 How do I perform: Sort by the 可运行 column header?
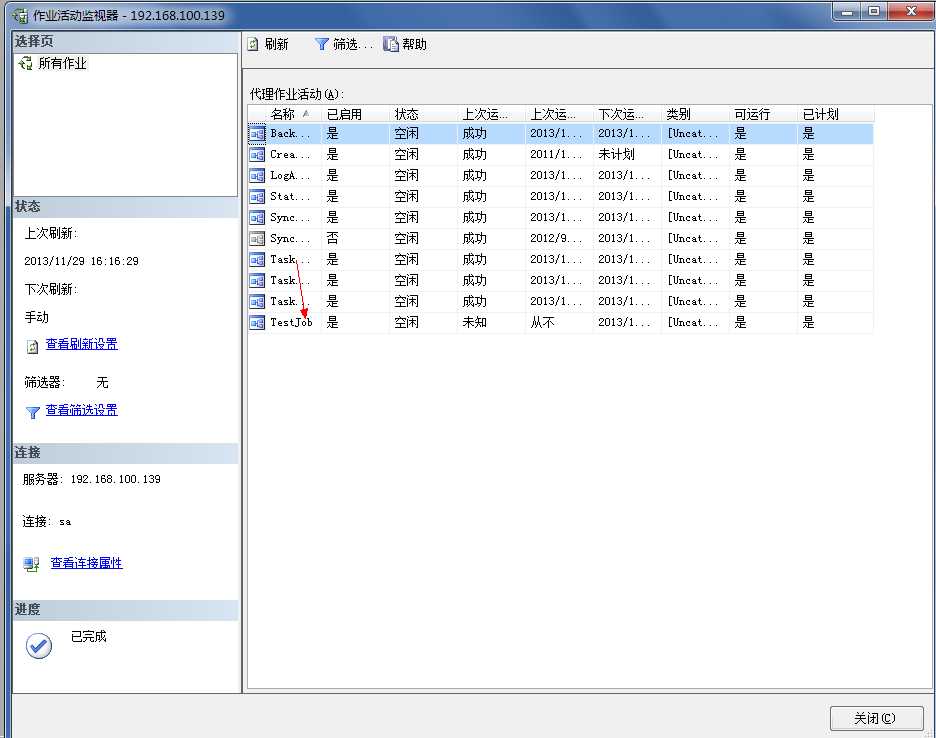(762, 114)
